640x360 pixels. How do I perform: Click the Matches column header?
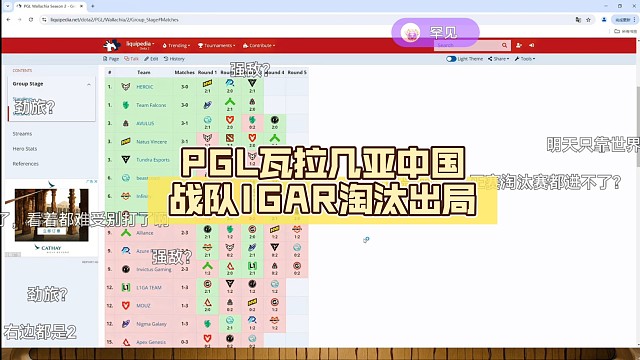(184, 72)
